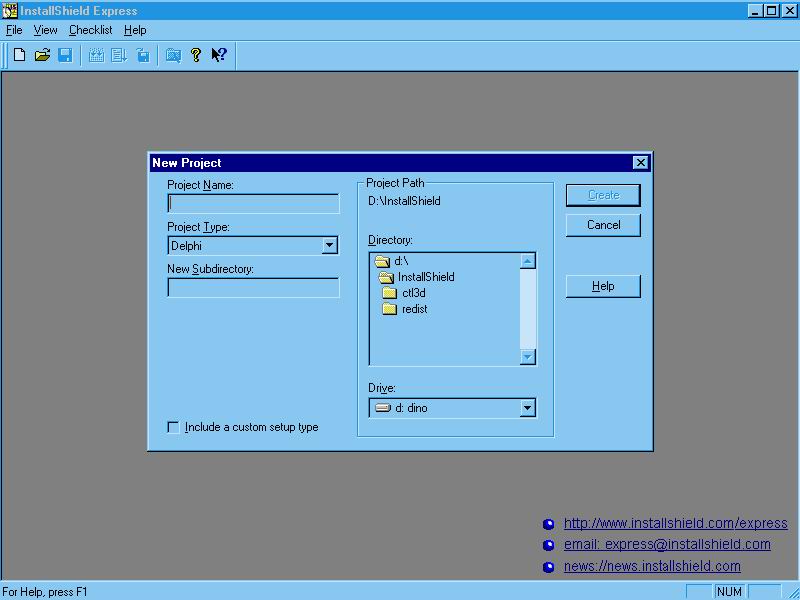The height and width of the screenshot is (600, 800).
Task: Click the Save floppy disk icon
Action: click(x=65, y=55)
